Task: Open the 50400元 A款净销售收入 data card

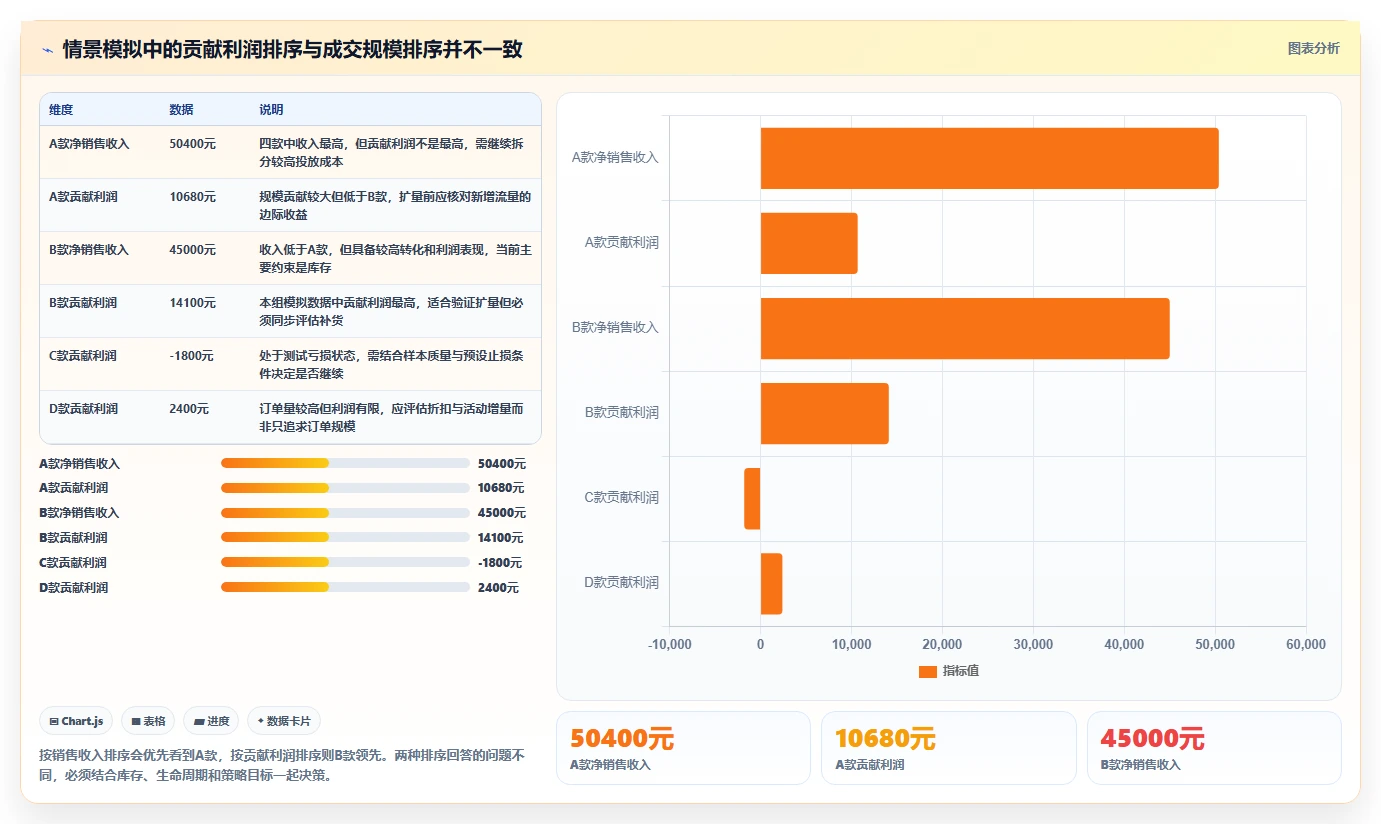Action: tap(683, 748)
